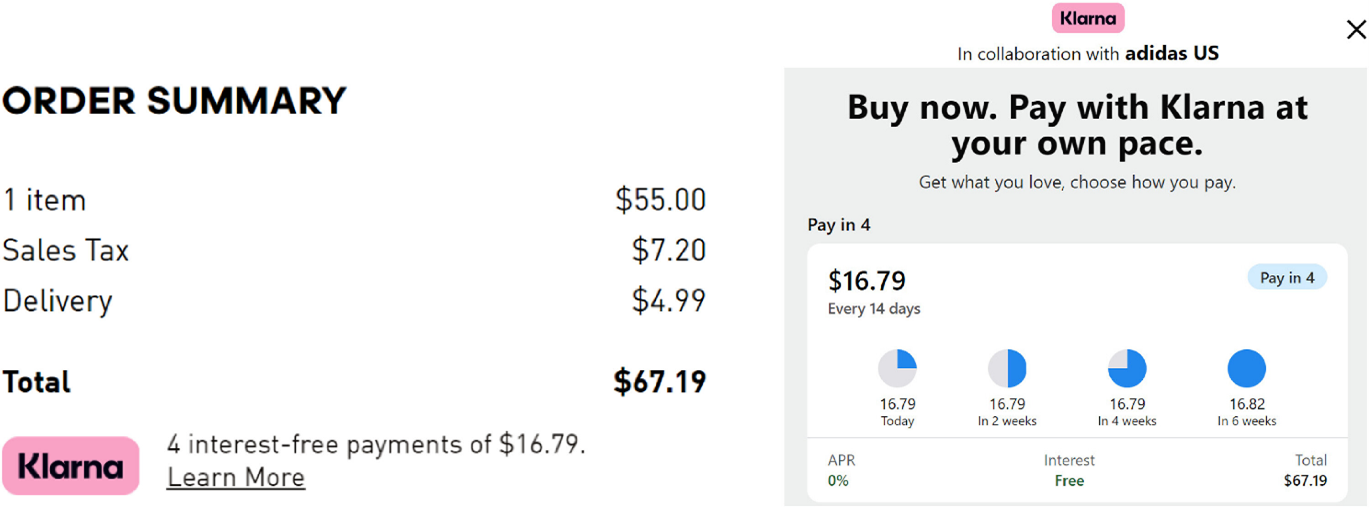This screenshot has height=508, width=1369.
Task: Close the Klarna popup with the X
Action: (1355, 30)
